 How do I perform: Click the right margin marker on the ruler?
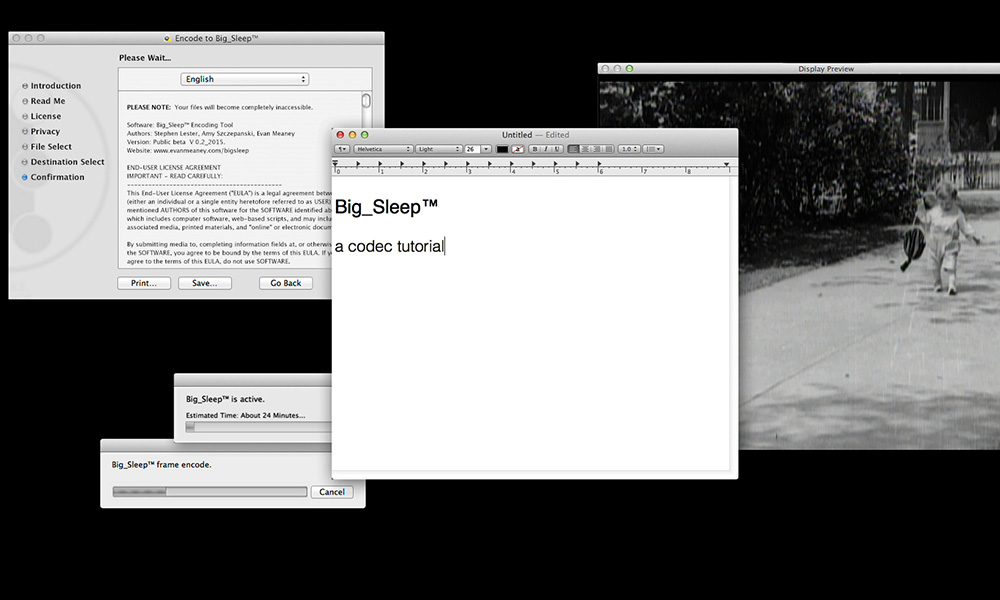726,165
